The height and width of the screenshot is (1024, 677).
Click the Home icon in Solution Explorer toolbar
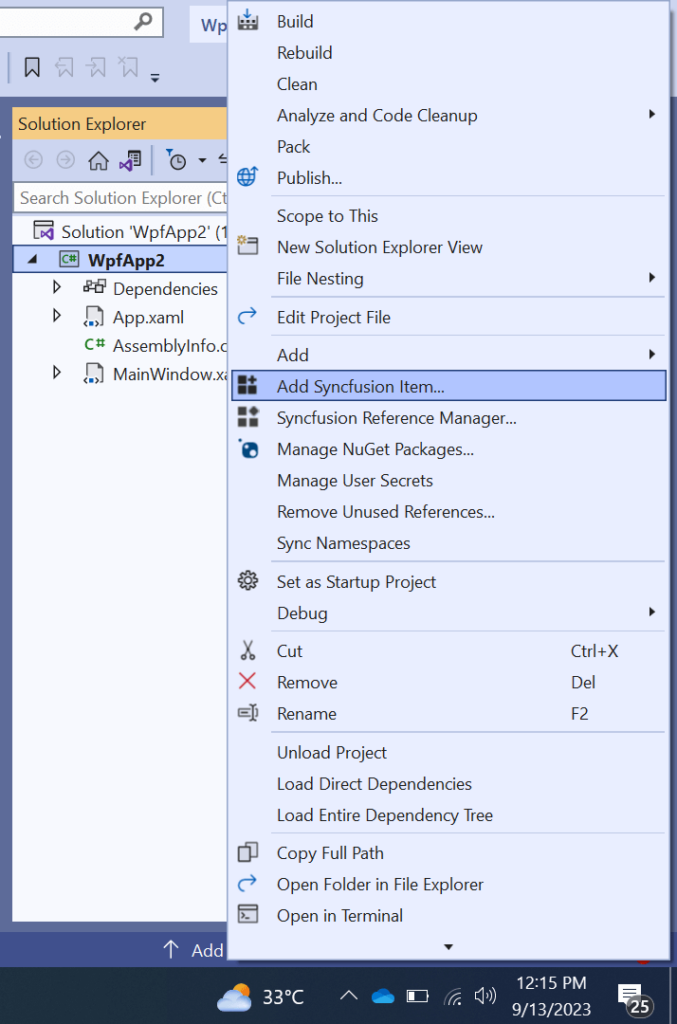[98, 160]
